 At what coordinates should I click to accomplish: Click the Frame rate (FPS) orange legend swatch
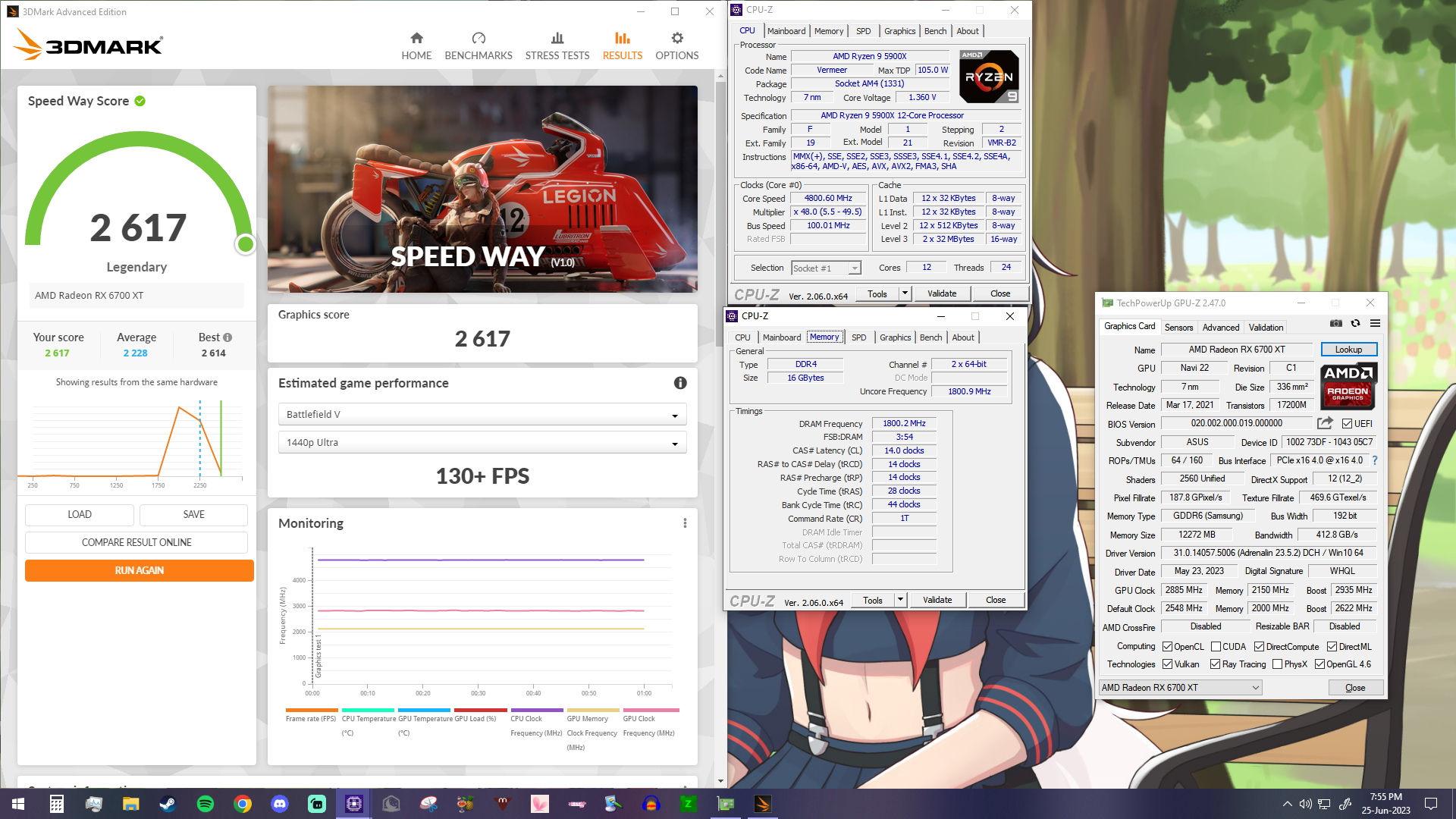pos(312,711)
